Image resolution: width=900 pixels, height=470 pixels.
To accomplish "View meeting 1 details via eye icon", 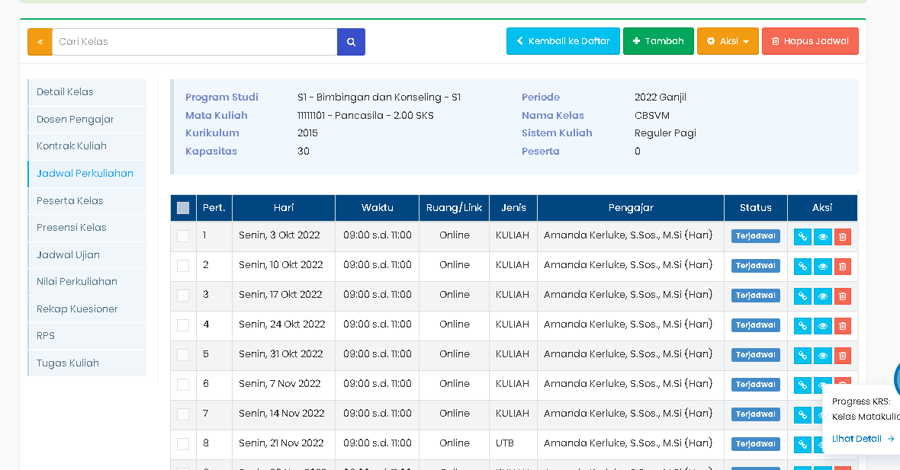I will [x=822, y=237].
